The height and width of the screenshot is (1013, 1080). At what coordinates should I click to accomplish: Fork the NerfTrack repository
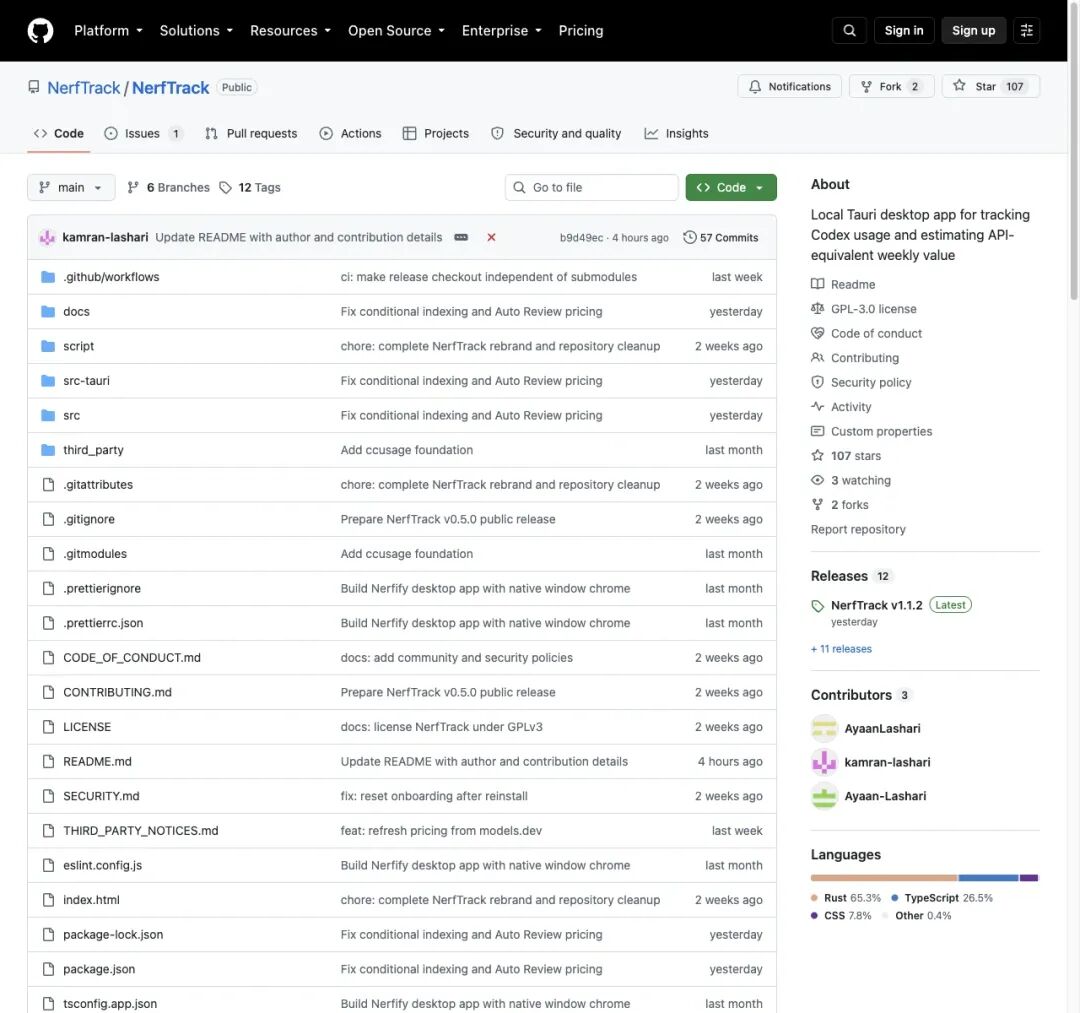pos(891,87)
